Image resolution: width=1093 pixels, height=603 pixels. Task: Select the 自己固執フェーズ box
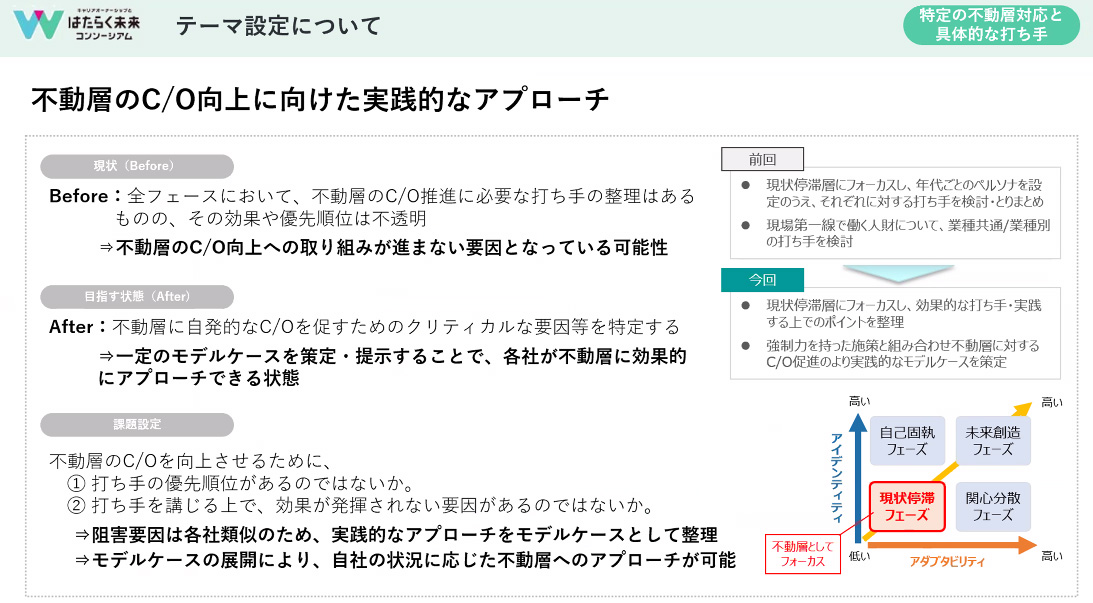pos(907,440)
